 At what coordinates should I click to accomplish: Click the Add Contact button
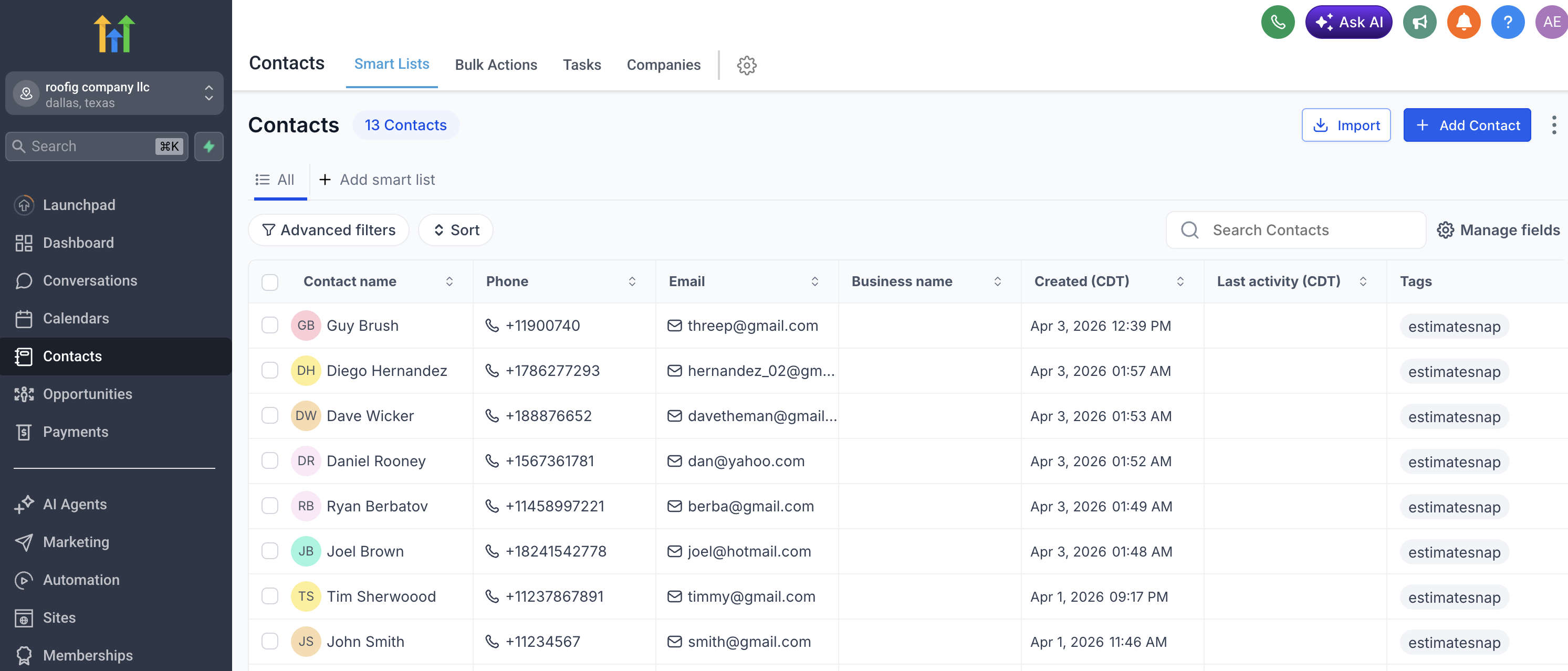tap(1467, 125)
